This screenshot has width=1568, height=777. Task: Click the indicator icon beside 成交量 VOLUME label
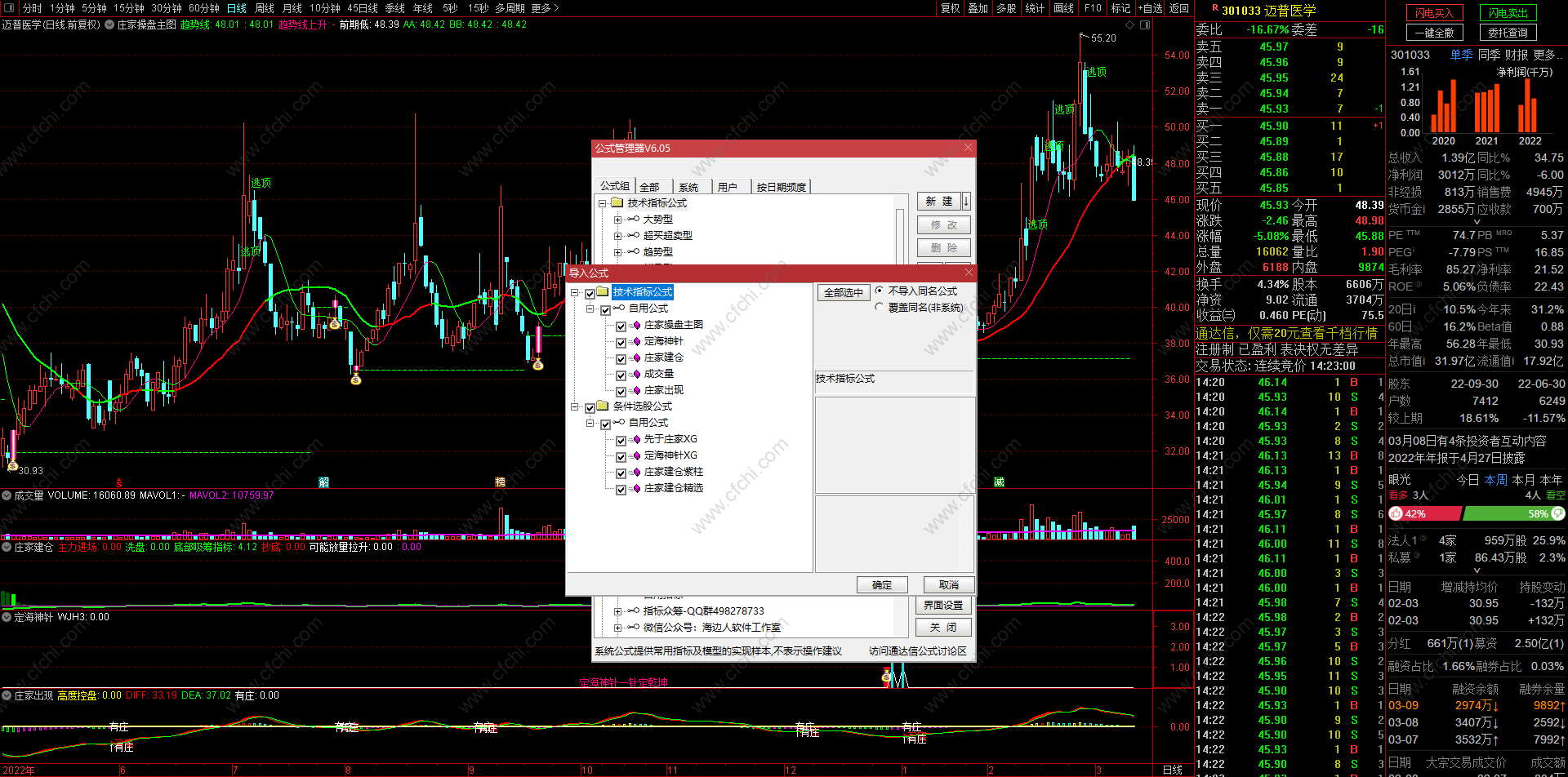[7, 495]
